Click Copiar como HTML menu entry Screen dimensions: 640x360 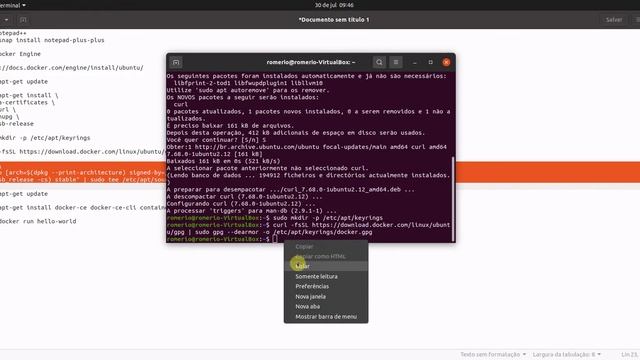pos(326,256)
